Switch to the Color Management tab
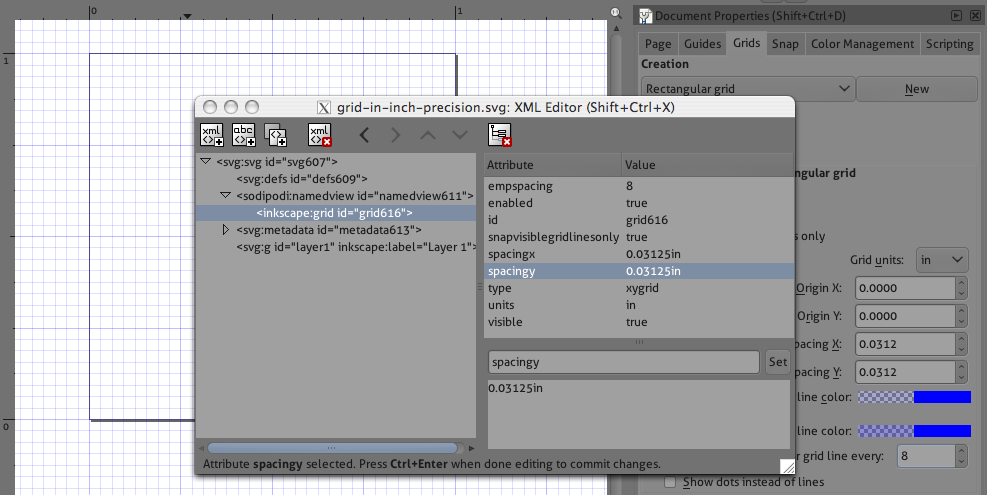This screenshot has height=495, width=987. point(862,44)
